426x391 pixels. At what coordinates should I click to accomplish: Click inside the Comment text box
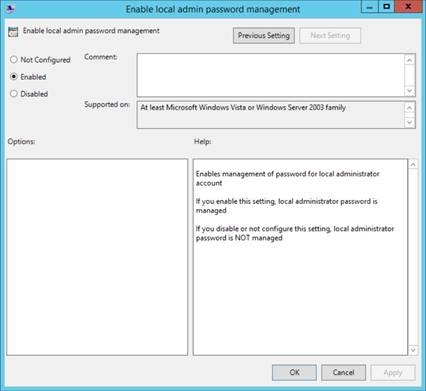(x=271, y=75)
